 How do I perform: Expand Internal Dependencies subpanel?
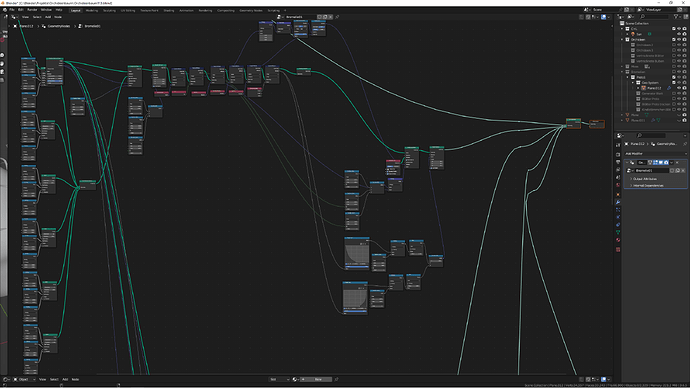[x=647, y=185]
